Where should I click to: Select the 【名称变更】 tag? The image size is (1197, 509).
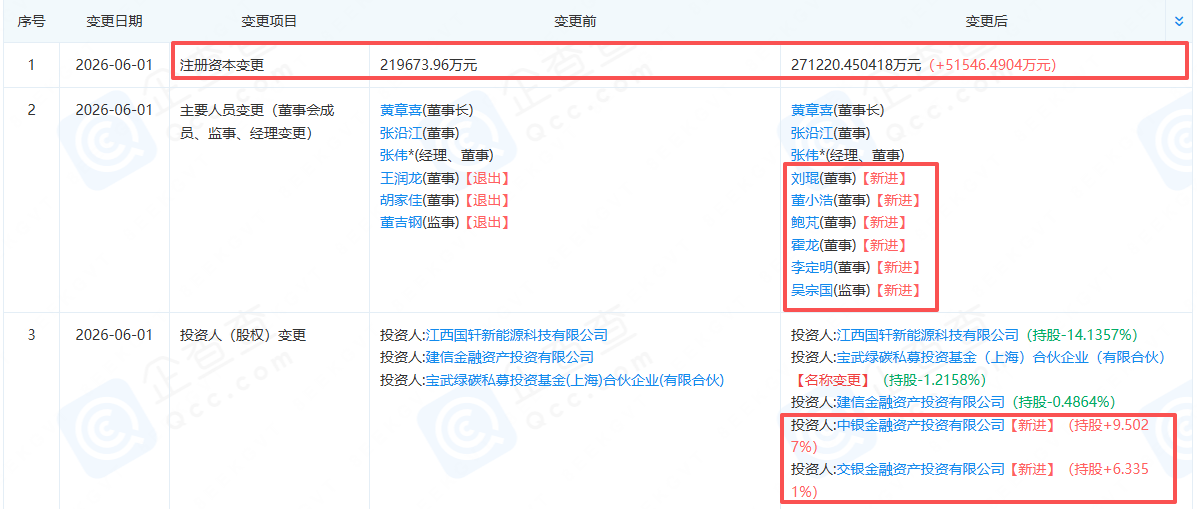tap(832, 379)
